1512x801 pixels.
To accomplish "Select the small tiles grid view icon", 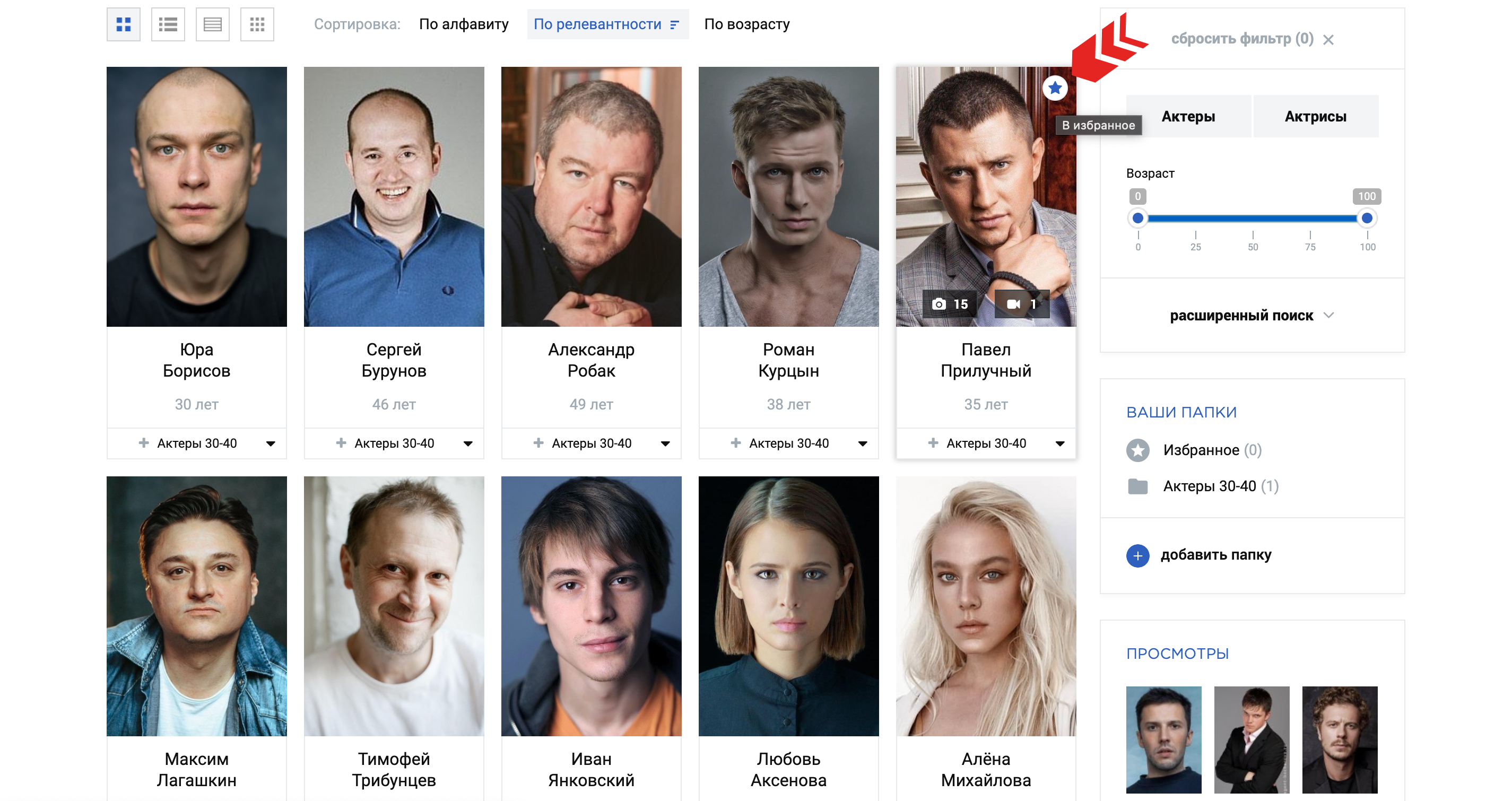I will pos(257,24).
